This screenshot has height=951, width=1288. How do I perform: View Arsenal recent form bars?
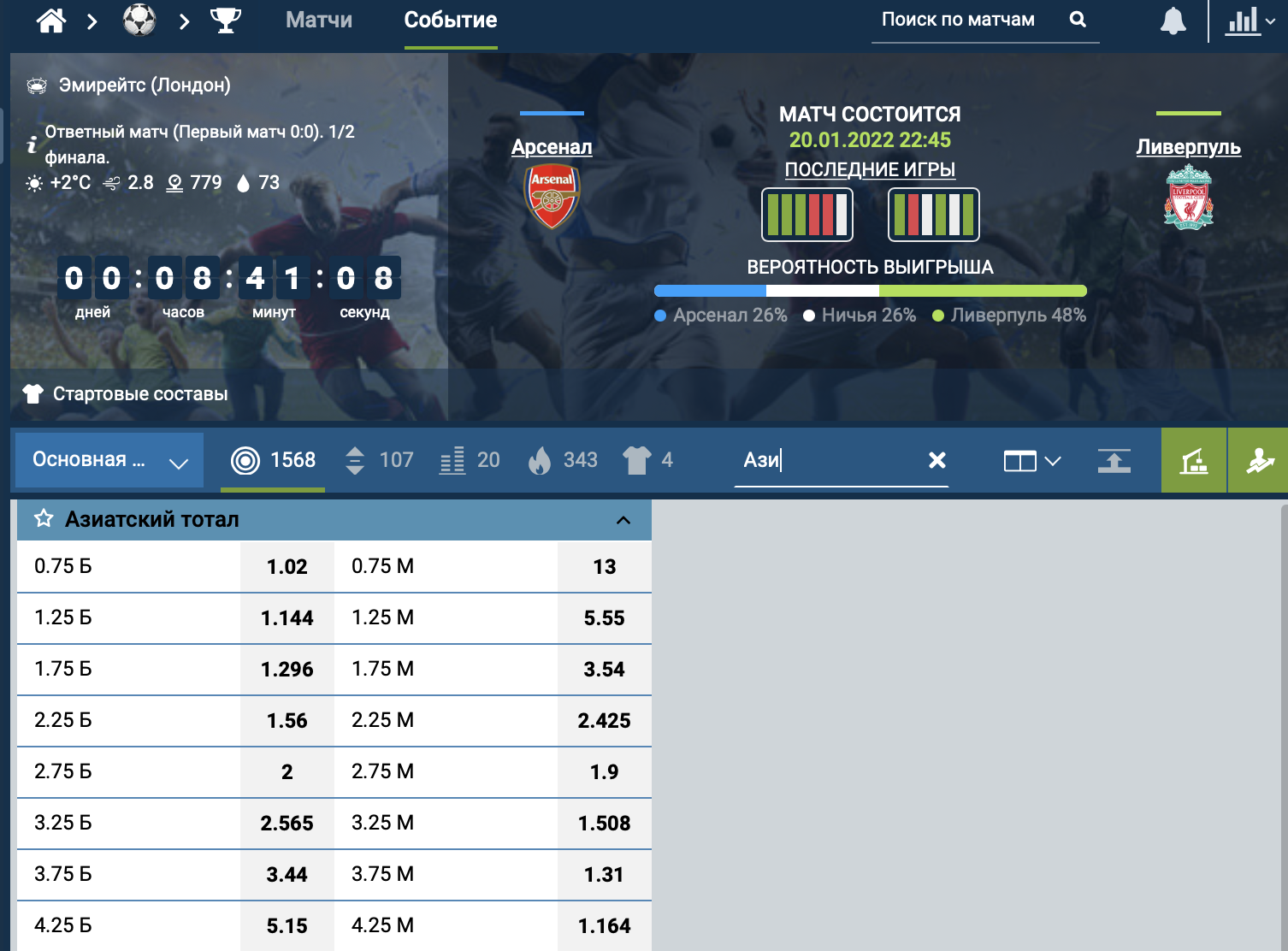tap(807, 215)
